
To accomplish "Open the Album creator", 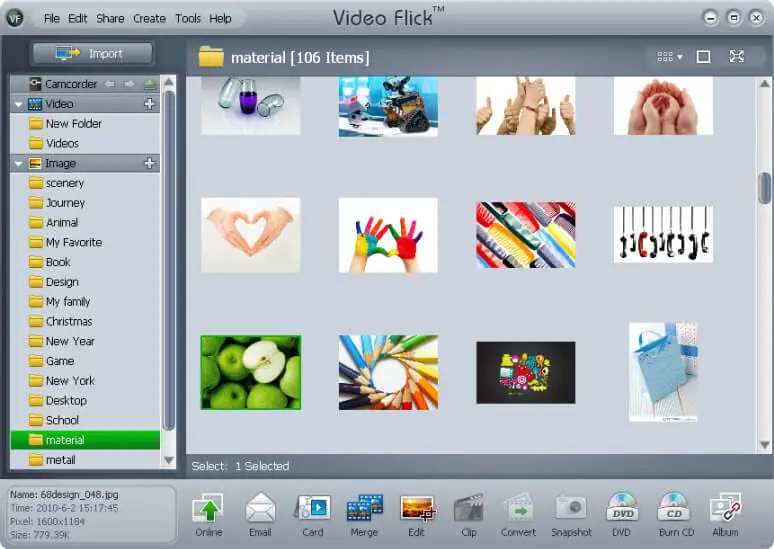I will (x=725, y=514).
